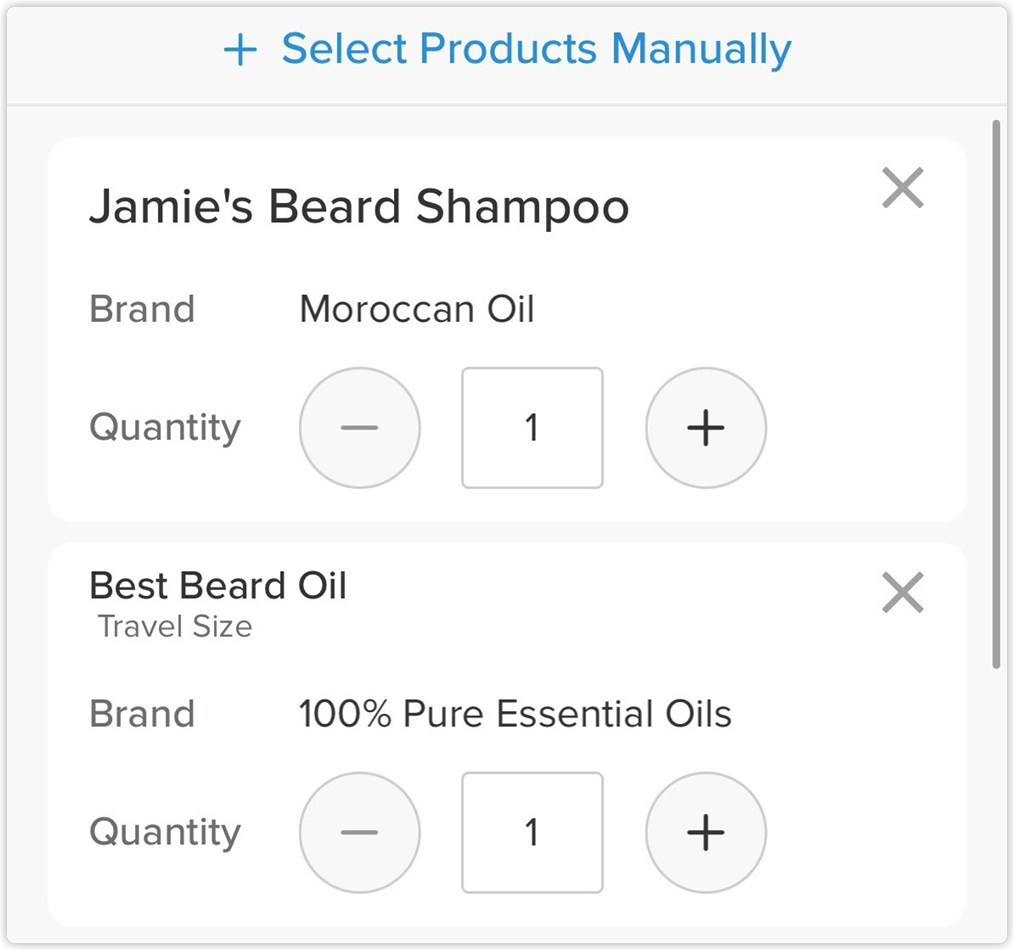The image size is (1015, 951).
Task: Remove Best Beard Oil with the X
Action: point(903,593)
